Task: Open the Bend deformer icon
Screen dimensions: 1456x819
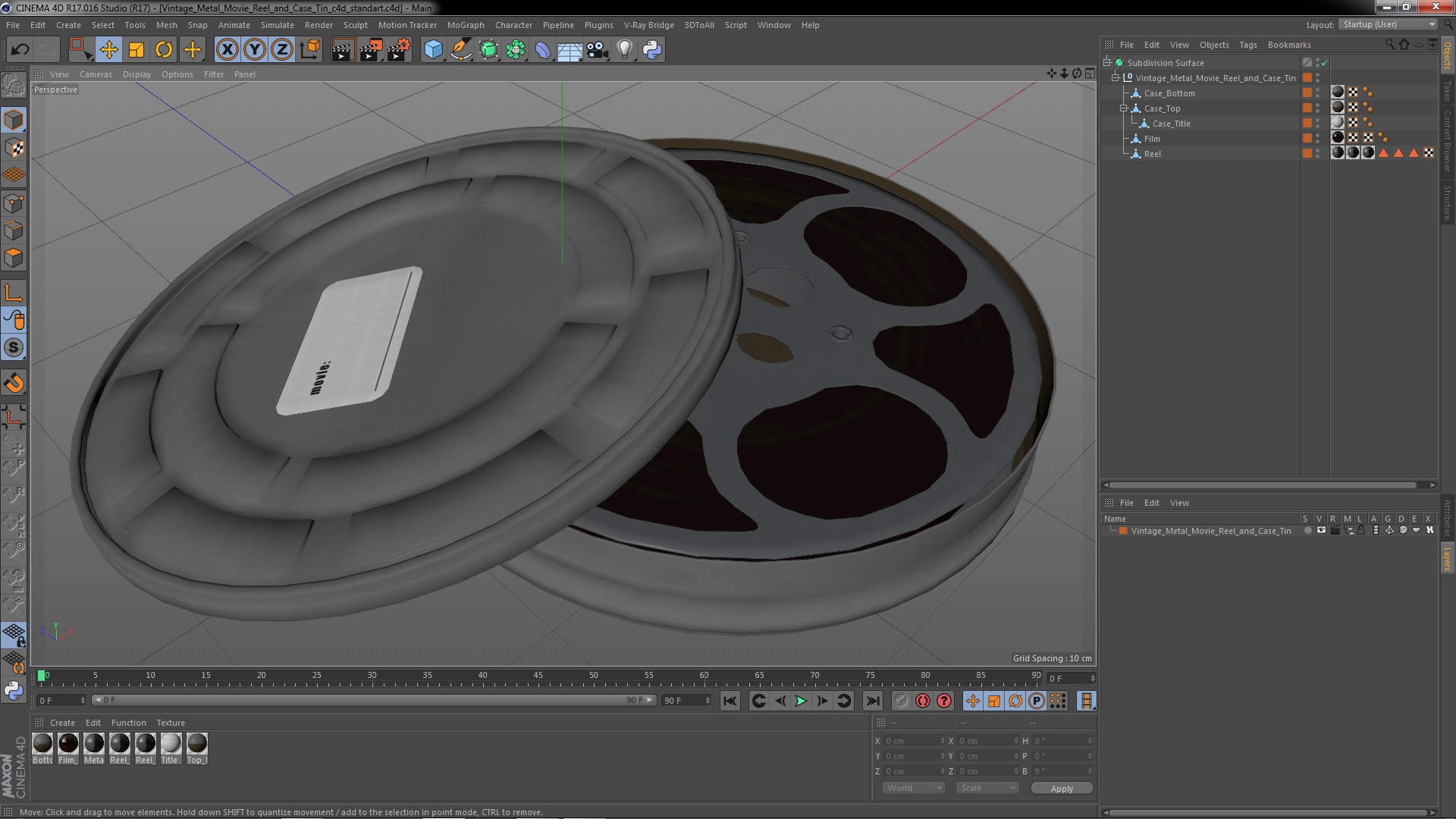Action: pos(543,50)
